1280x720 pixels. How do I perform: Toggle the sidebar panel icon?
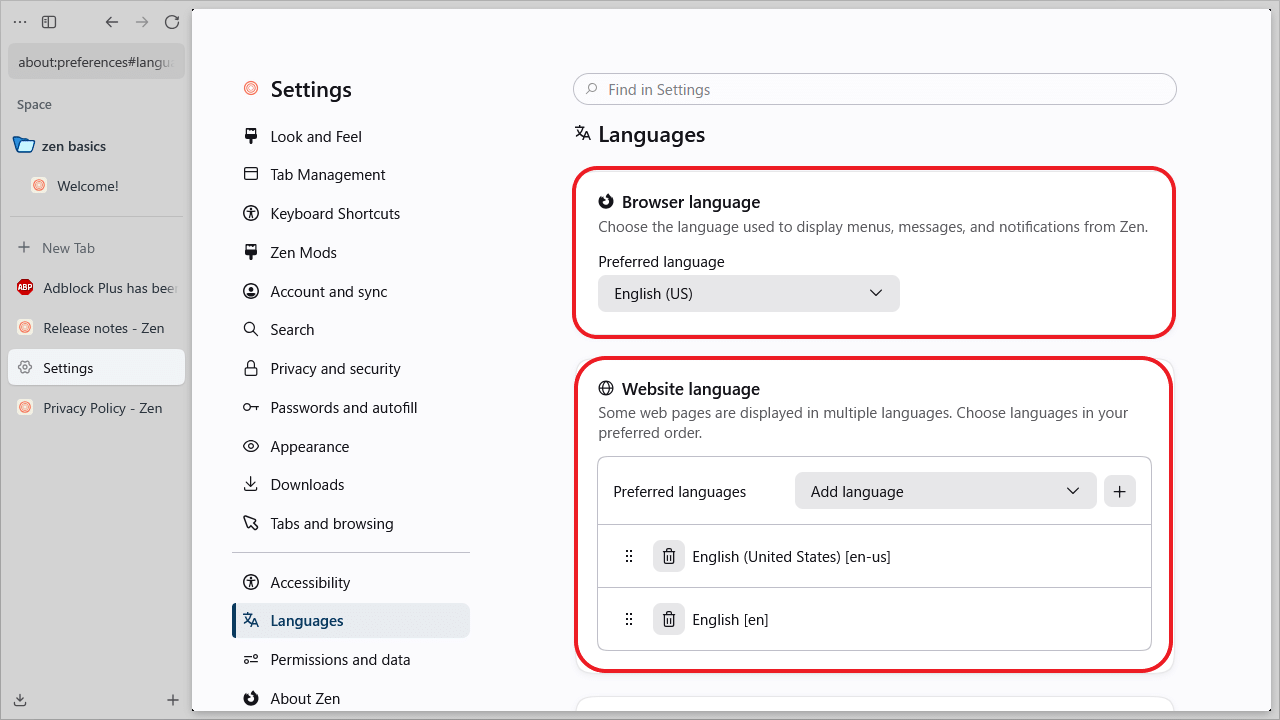[x=49, y=22]
